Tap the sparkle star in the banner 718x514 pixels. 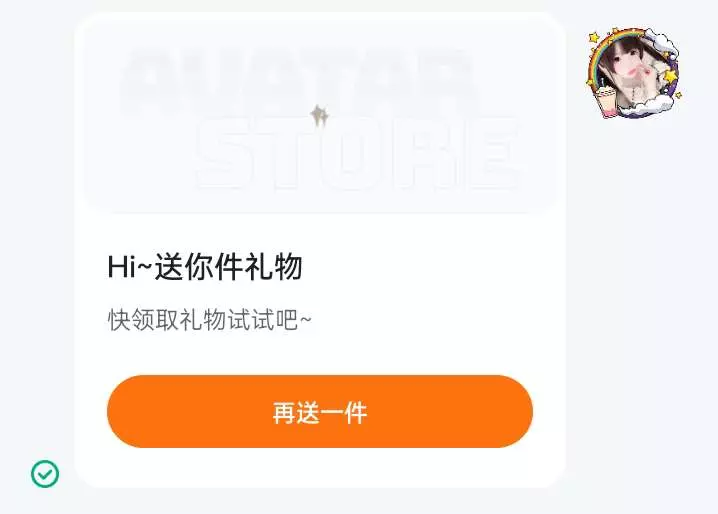pyautogui.click(x=320, y=115)
